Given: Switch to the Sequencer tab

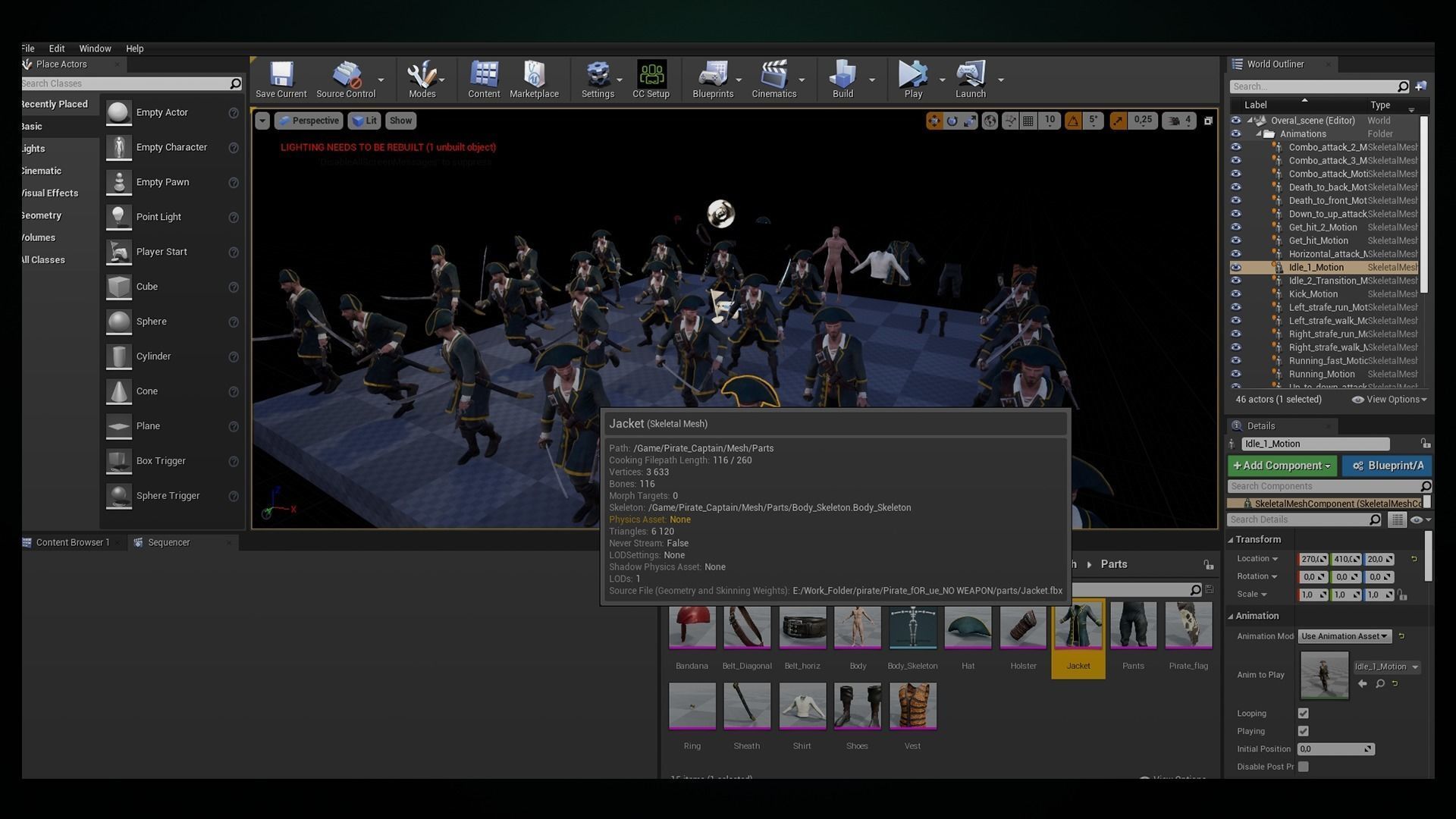Looking at the screenshot, I should [x=168, y=543].
